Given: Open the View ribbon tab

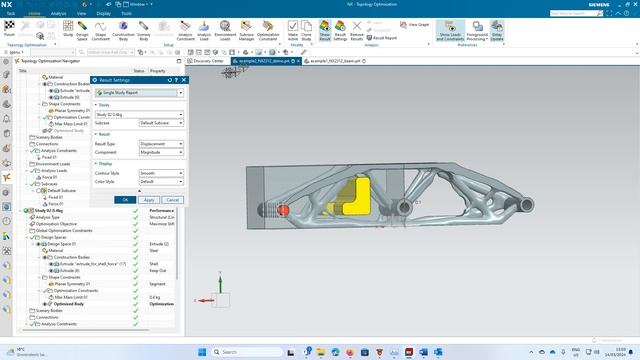Looking at the screenshot, I should pos(81,13).
